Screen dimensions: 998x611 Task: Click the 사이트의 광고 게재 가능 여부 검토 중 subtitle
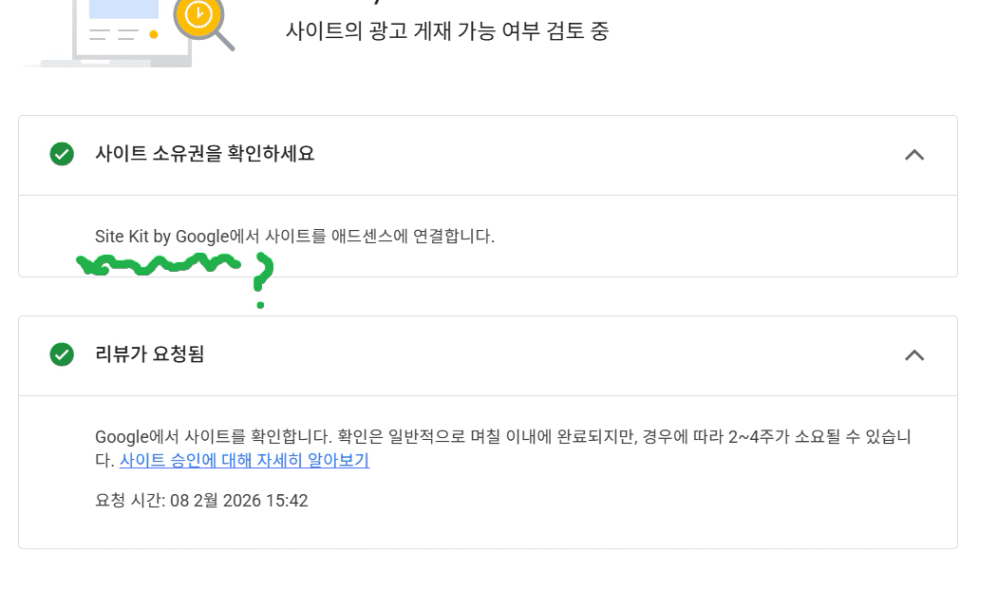coord(447,33)
